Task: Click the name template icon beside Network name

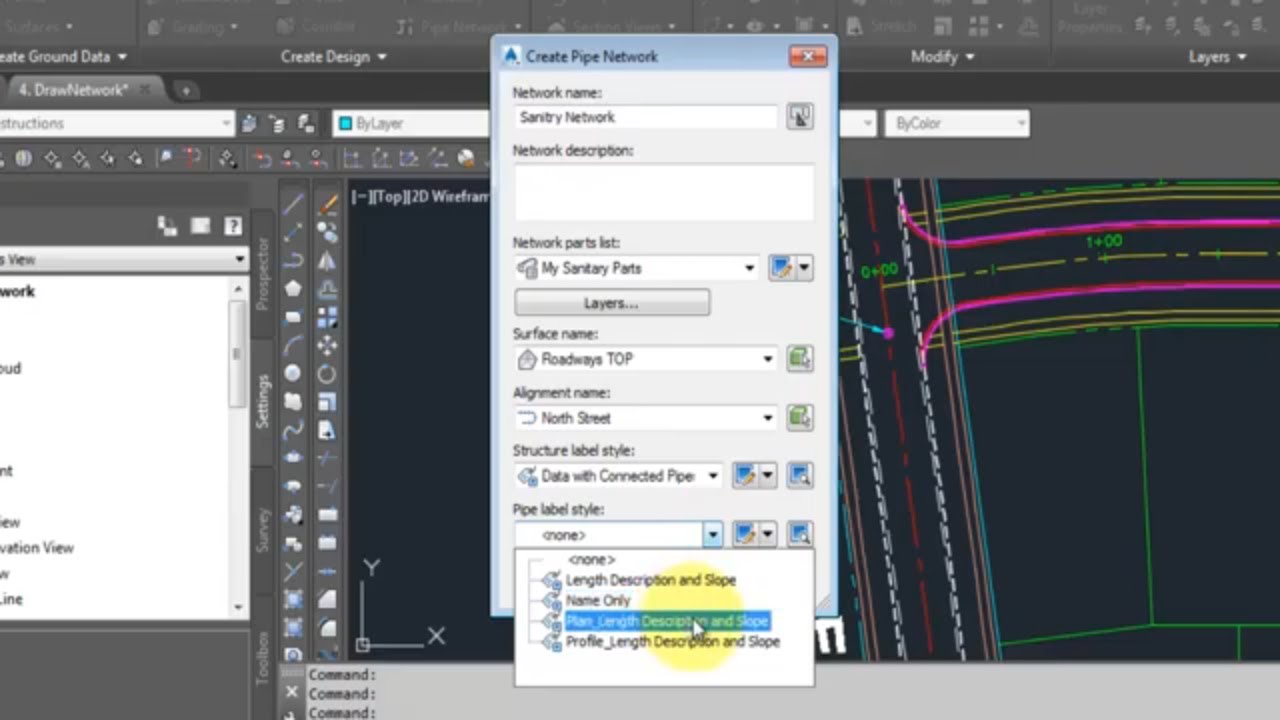Action: 799,117
